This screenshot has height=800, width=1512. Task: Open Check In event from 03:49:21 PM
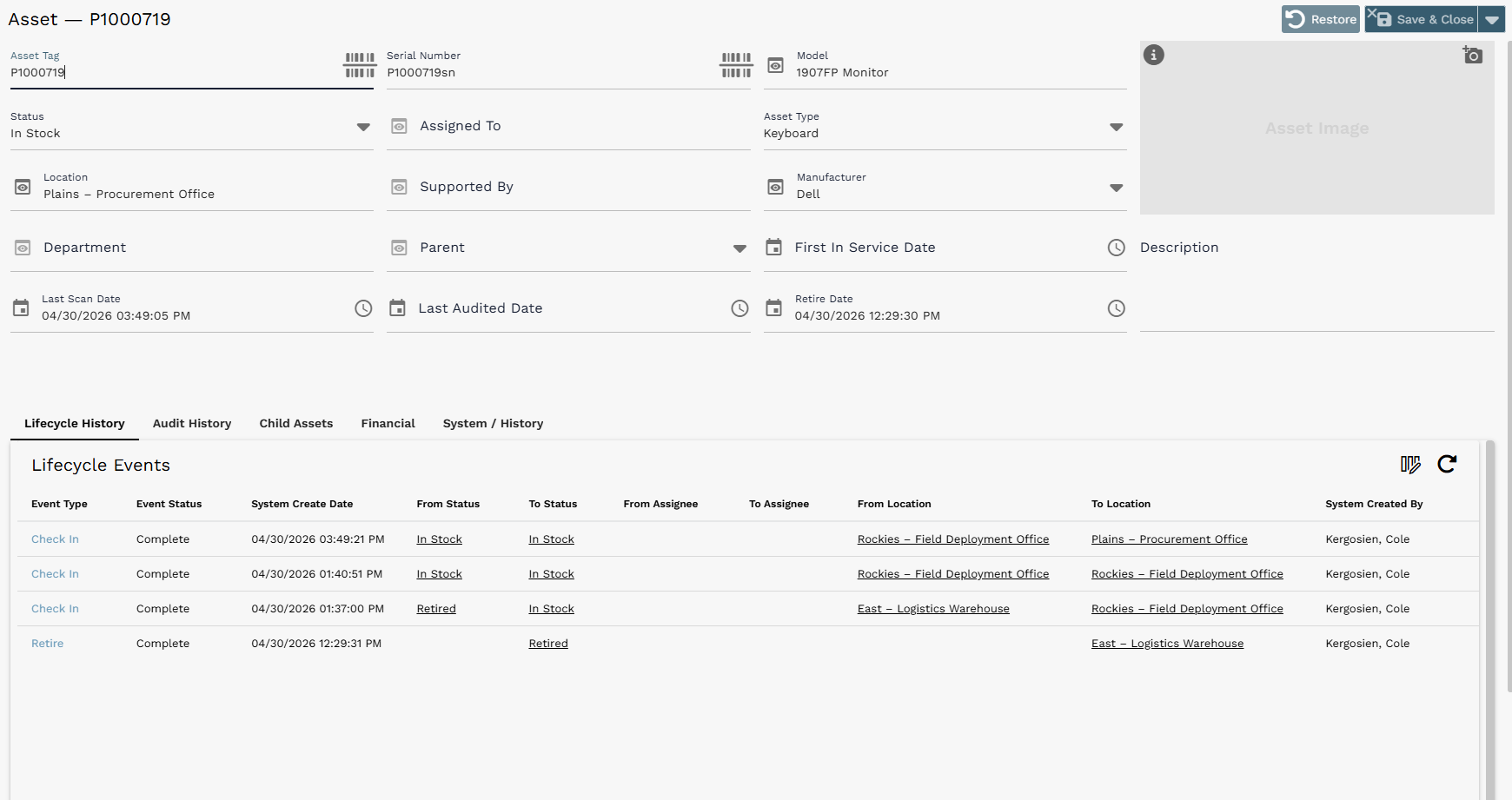[55, 539]
